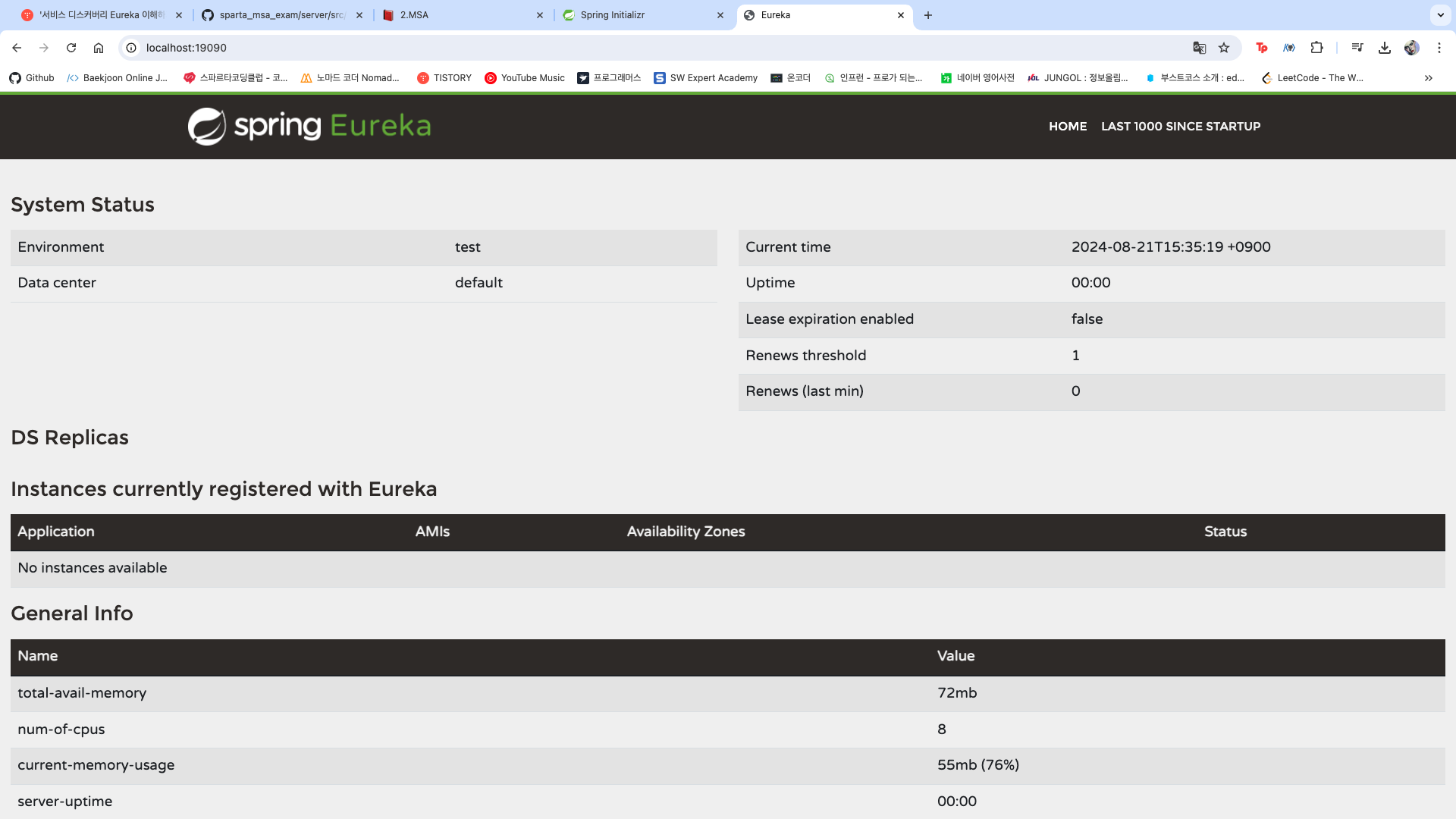Open the media control icon in toolbar
Viewport: 1456px width, 819px height.
tap(1357, 48)
